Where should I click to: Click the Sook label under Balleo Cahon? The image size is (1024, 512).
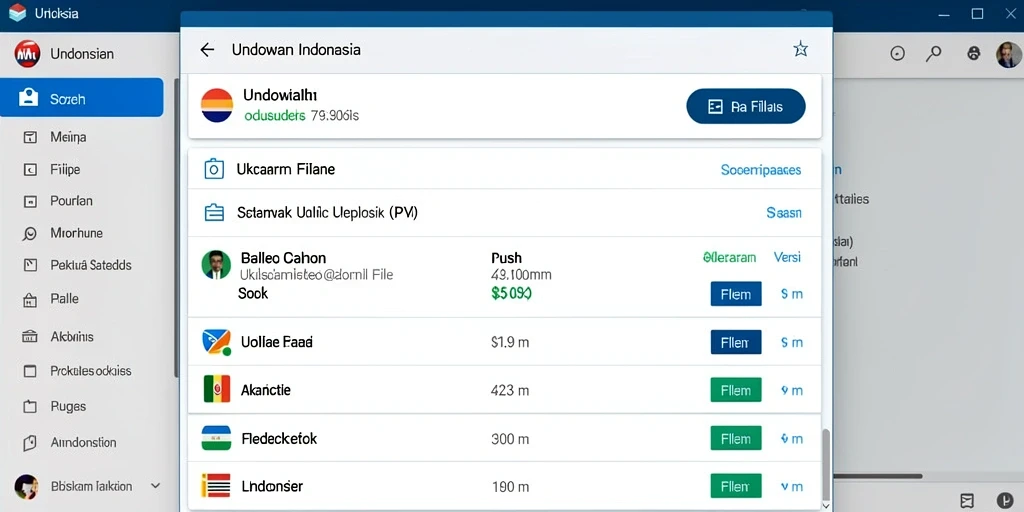coord(253,294)
